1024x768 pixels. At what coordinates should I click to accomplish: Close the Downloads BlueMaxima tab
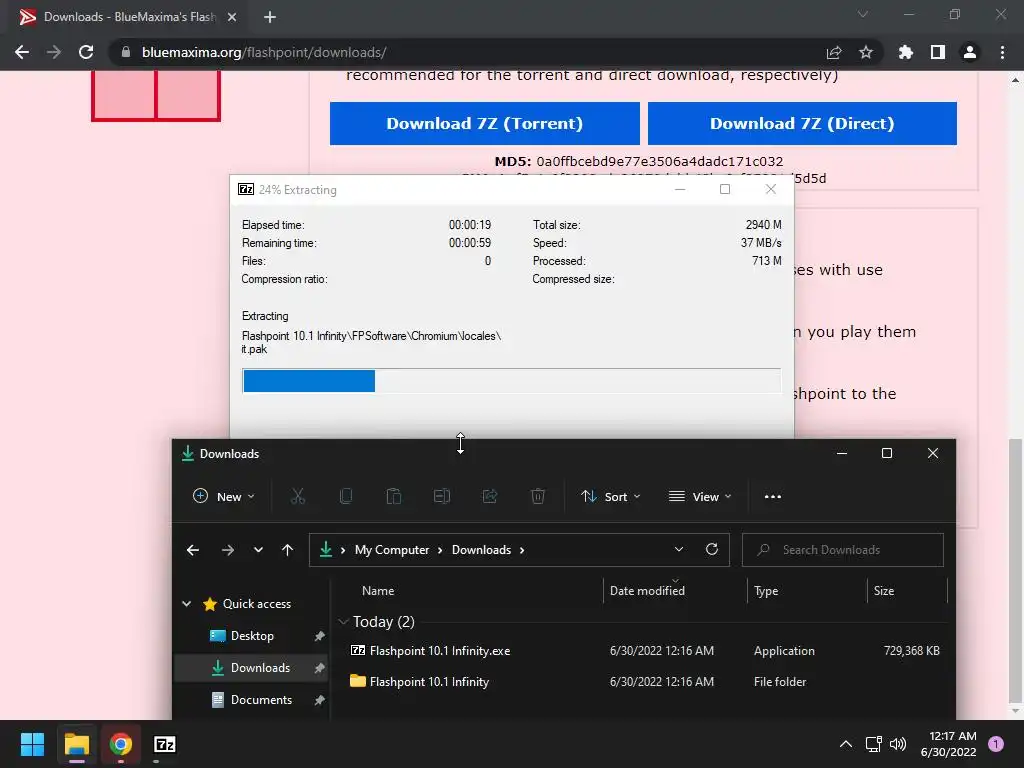(x=232, y=17)
